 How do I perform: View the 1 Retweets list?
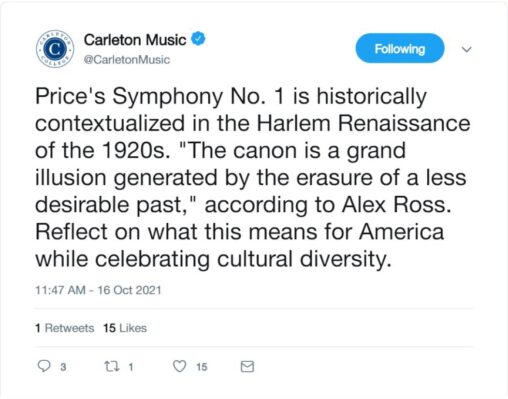(65, 328)
